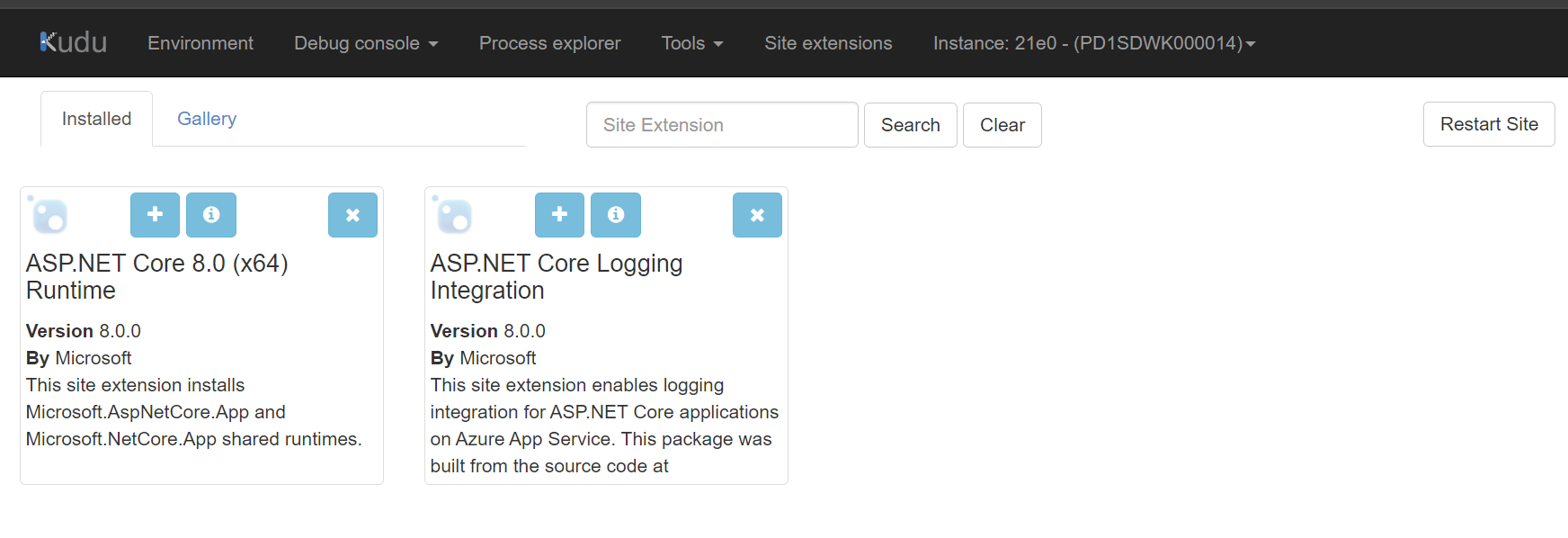Screen dimensions: 1568x538
Task: Expand the Instance 21e0 dropdown
Action: click(1094, 43)
